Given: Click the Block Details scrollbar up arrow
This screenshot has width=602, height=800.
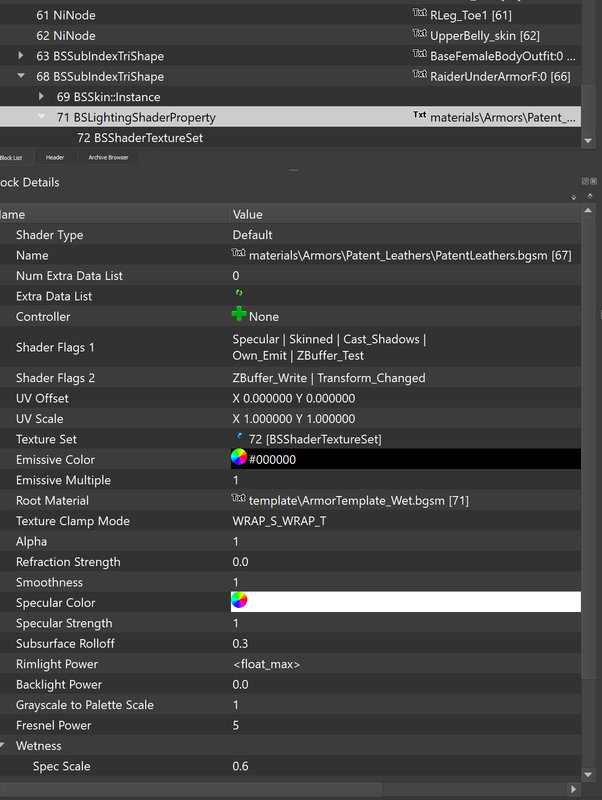Looking at the screenshot, I should click(588, 210).
